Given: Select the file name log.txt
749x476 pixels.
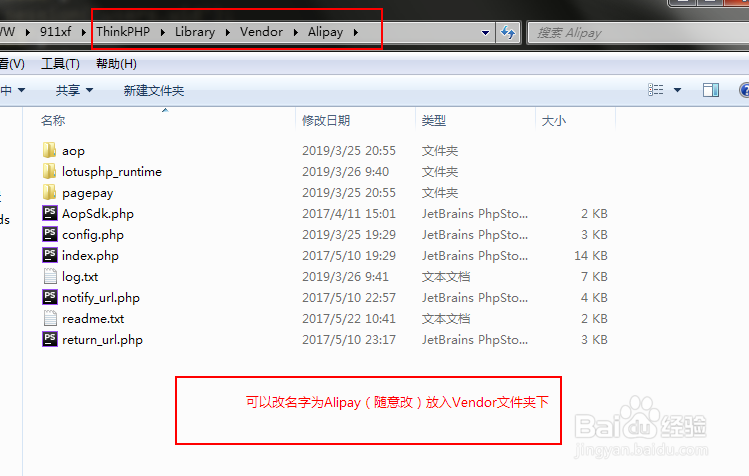Looking at the screenshot, I should 80,277.
